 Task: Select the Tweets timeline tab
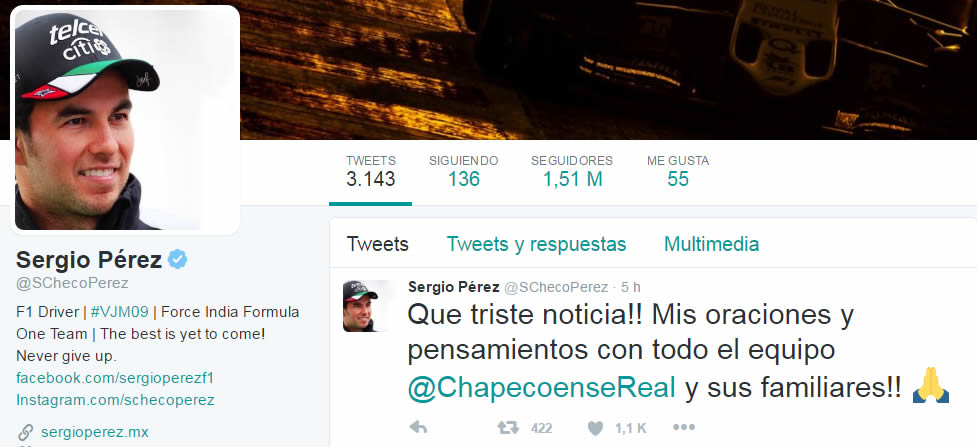[x=378, y=244]
